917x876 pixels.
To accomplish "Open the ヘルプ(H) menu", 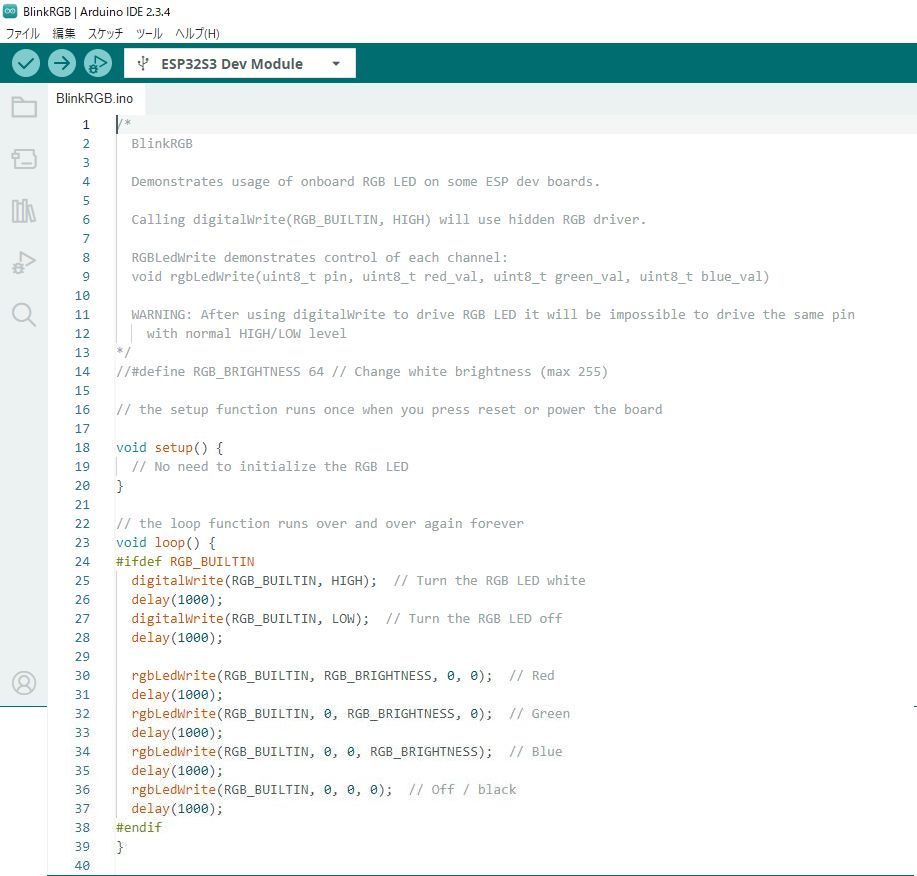I will (x=197, y=33).
